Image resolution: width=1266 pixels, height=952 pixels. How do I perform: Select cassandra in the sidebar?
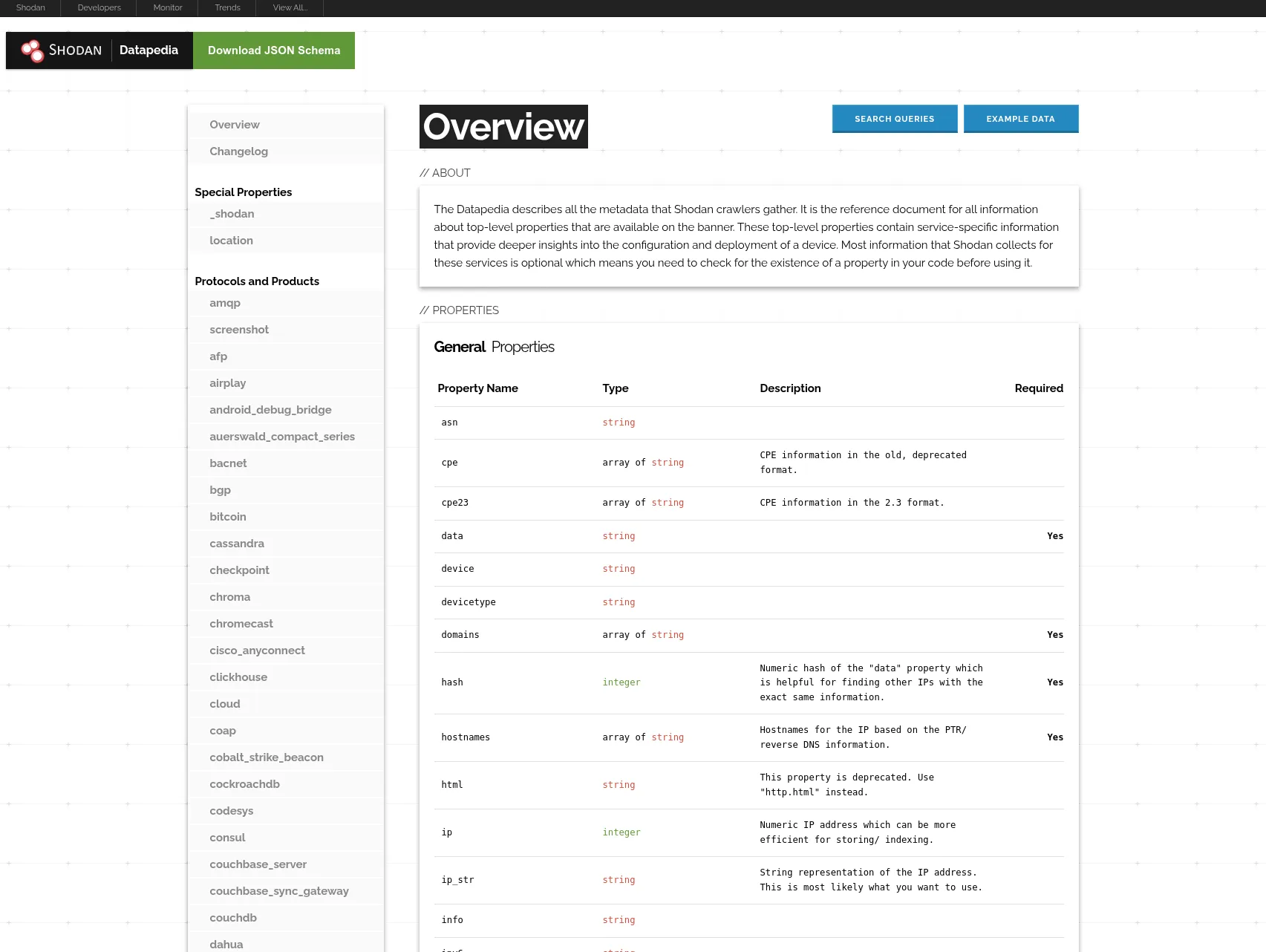pyautogui.click(x=237, y=543)
